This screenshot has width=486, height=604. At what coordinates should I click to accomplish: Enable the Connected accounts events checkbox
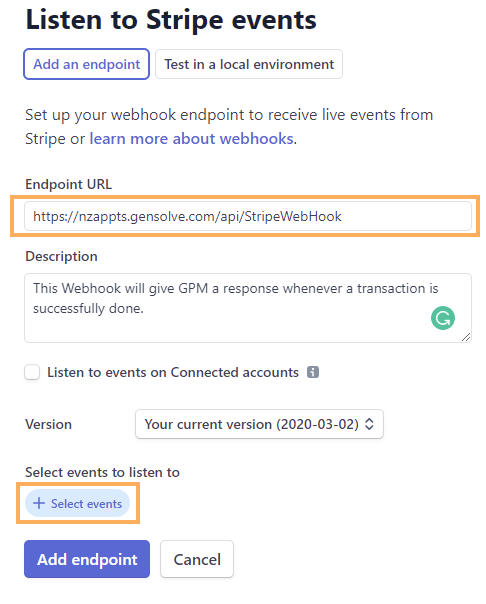[32, 372]
